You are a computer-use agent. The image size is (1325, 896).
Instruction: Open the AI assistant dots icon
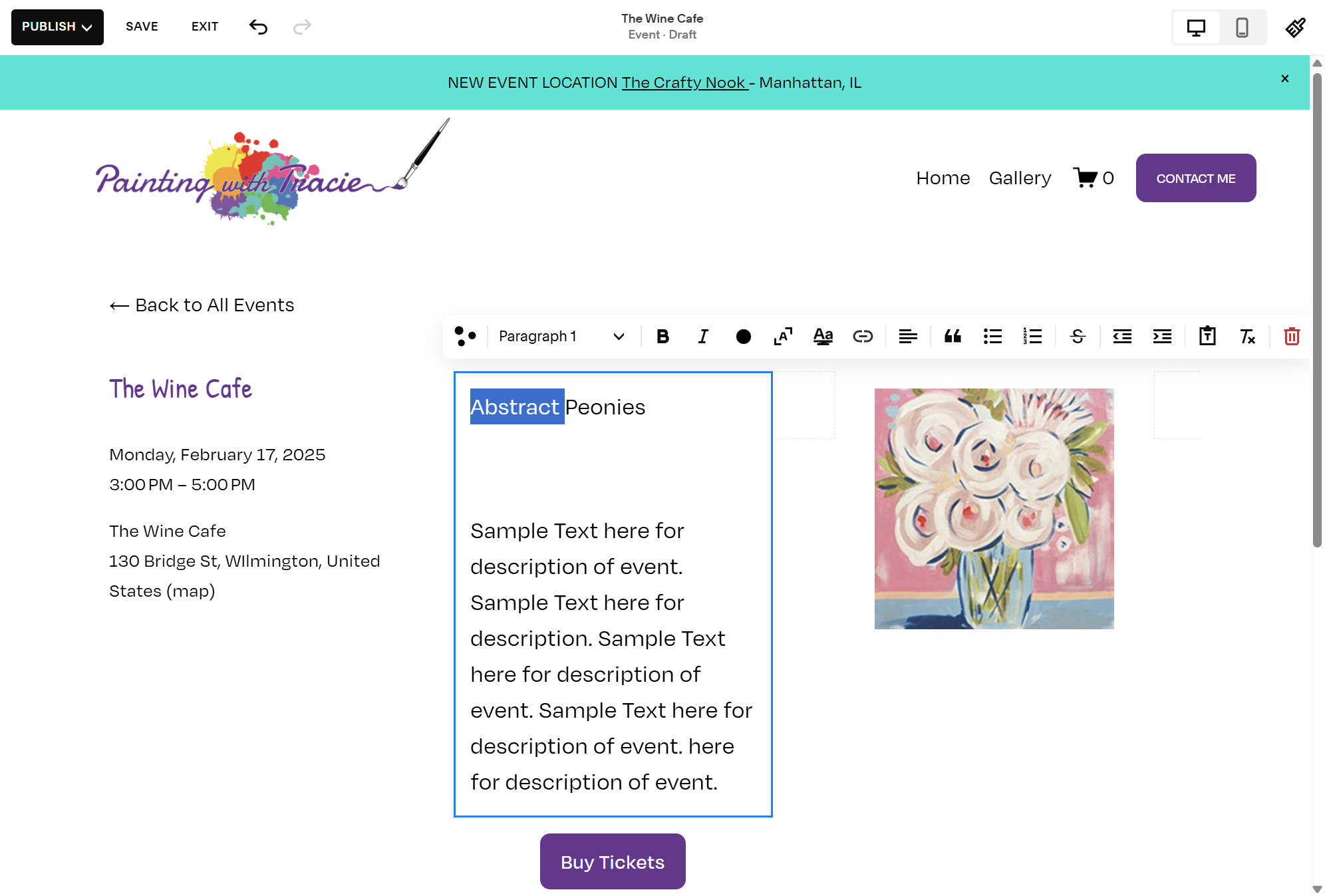pos(465,337)
